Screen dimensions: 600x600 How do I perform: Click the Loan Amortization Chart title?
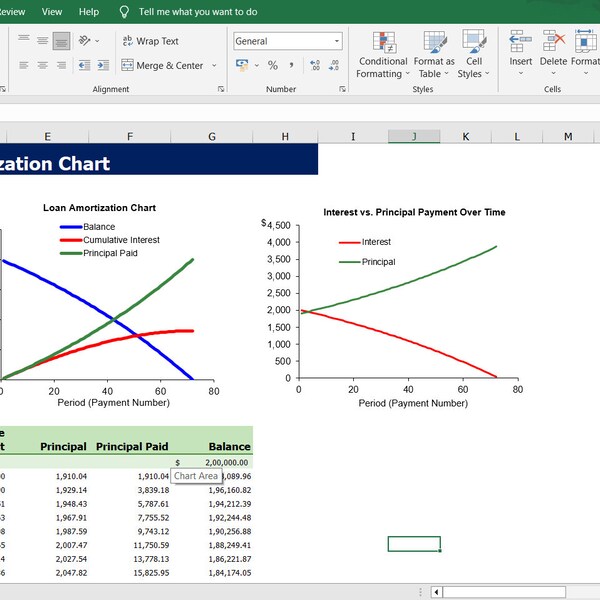pos(99,208)
